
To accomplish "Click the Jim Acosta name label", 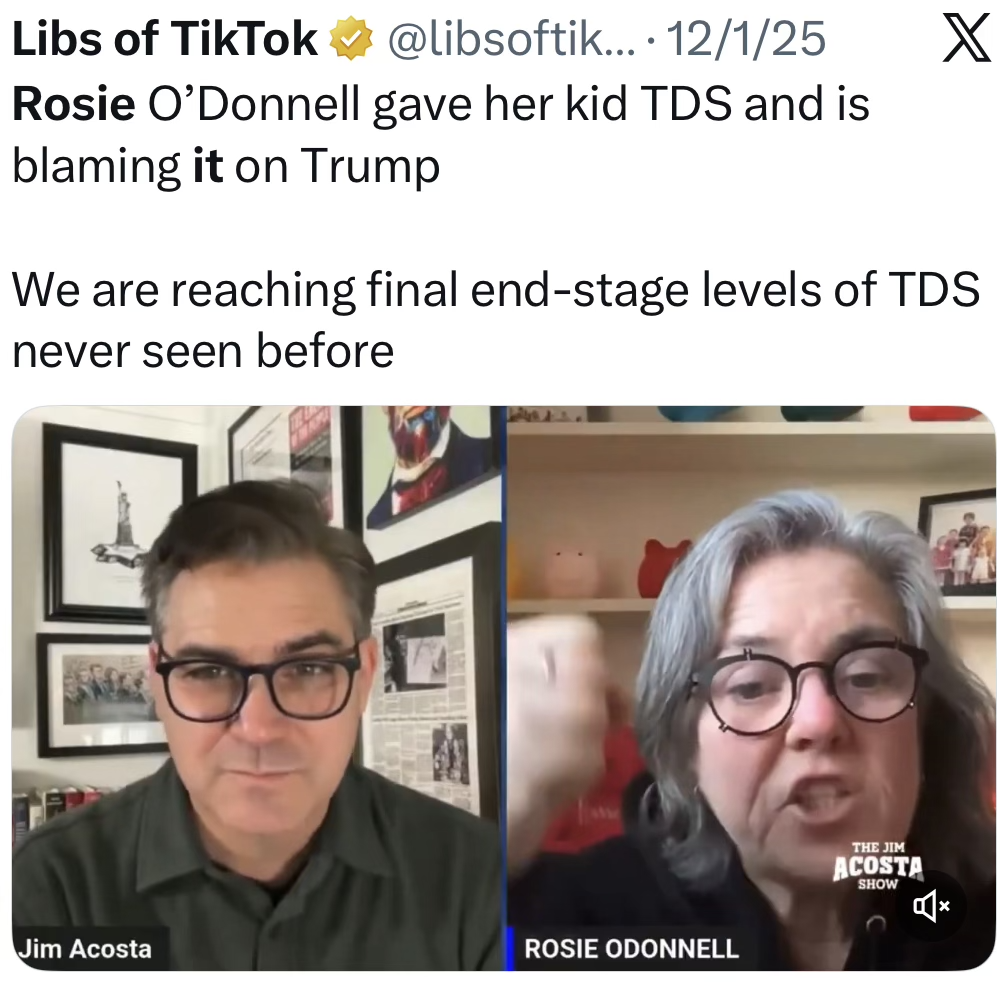I will (86, 948).
